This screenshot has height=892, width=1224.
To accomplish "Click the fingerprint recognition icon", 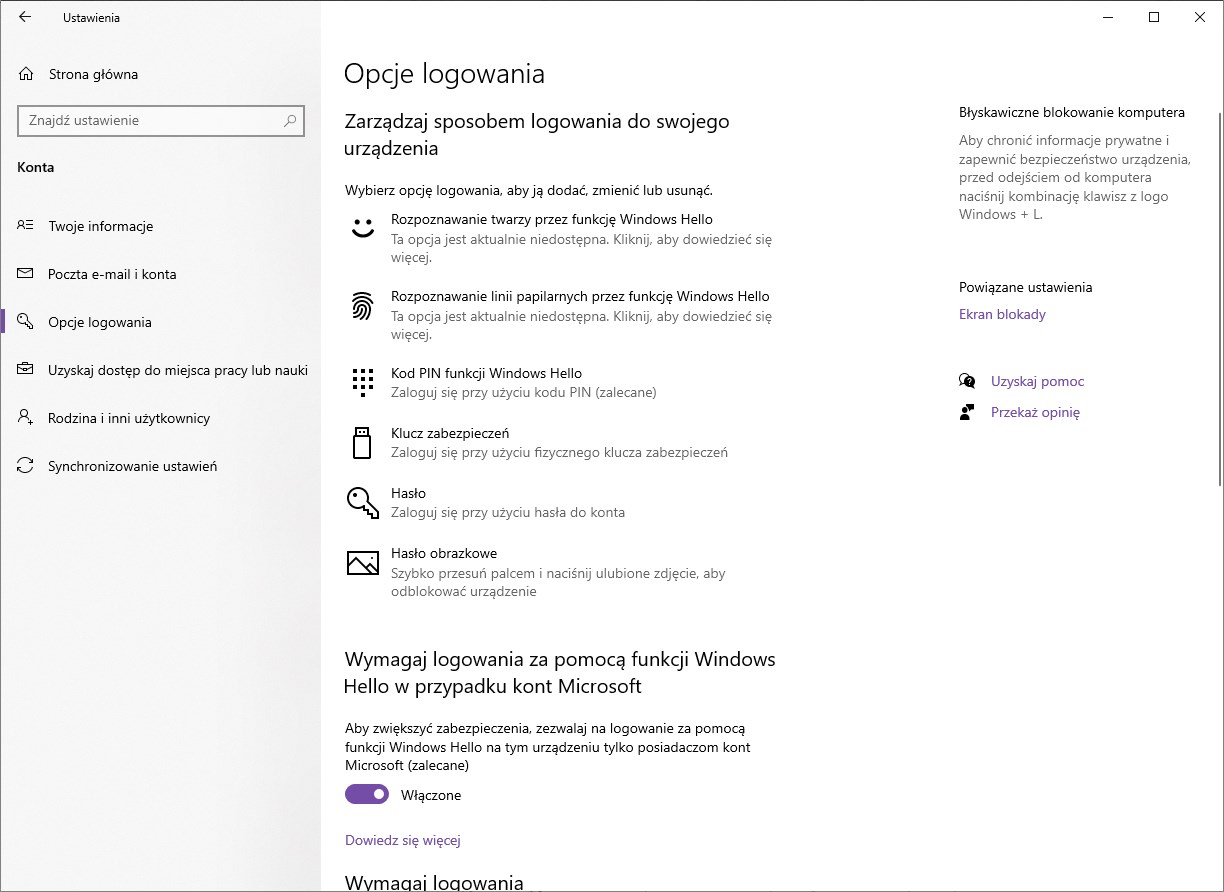I will (x=362, y=305).
